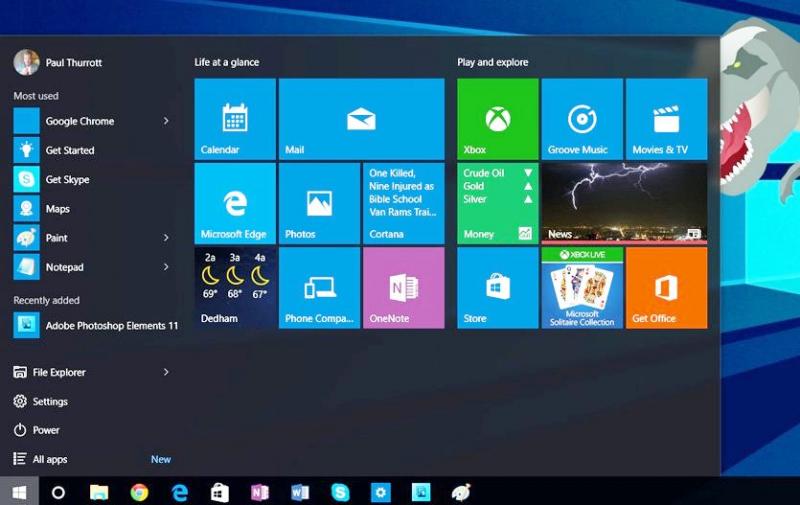Launch Edge from the taskbar

180,492
